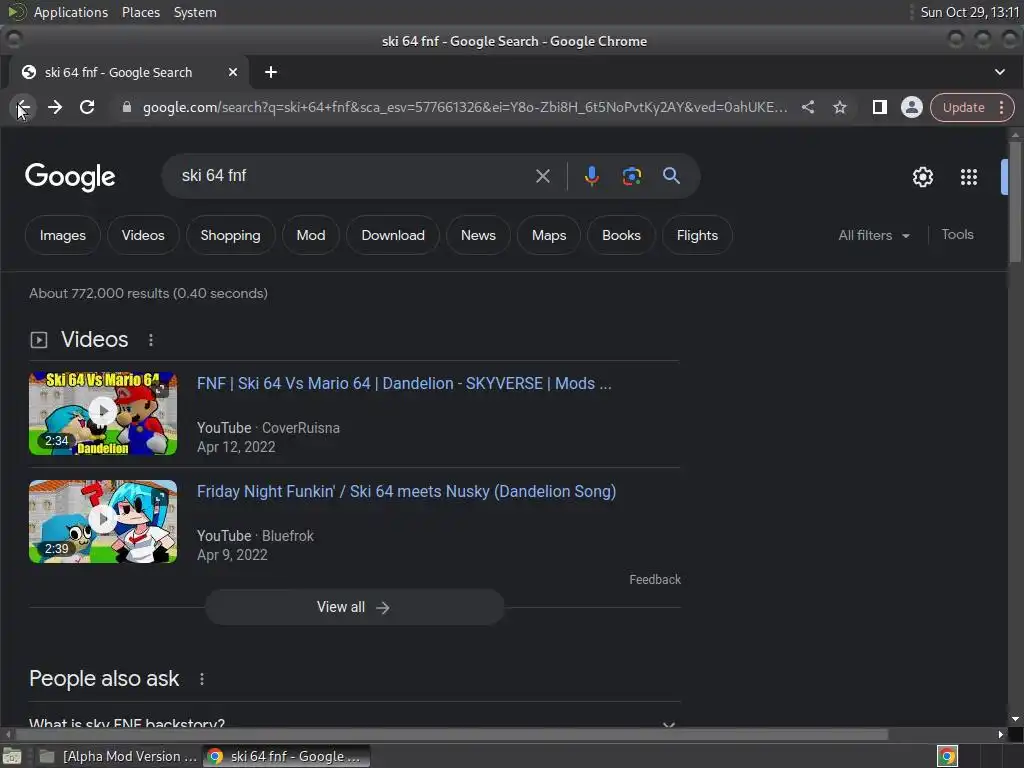This screenshot has height=768, width=1024.
Task: Switch to Alpha Mod Version taskbar window
Action: click(x=118, y=756)
